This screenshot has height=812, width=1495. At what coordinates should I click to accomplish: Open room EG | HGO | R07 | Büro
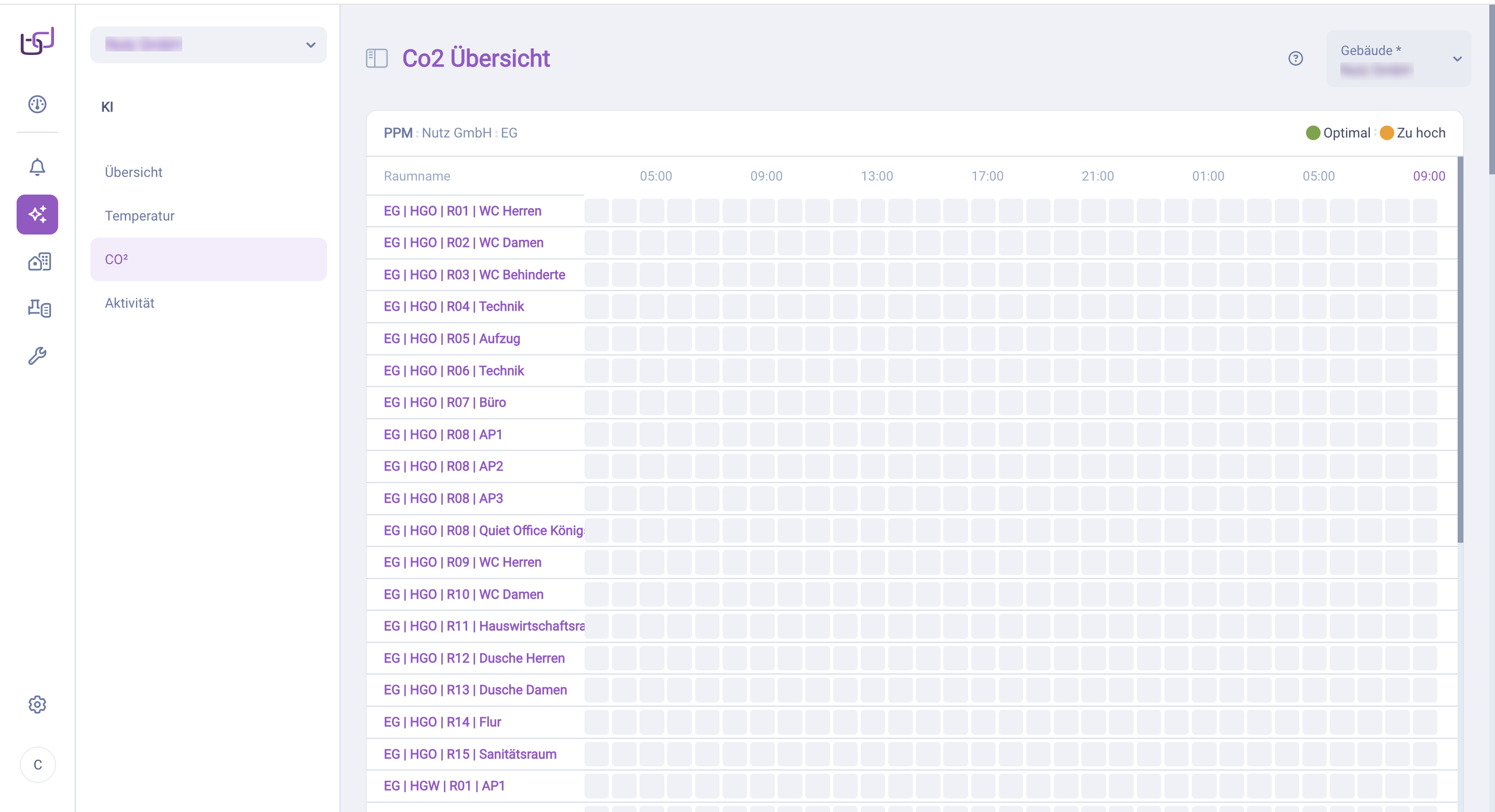pos(444,403)
